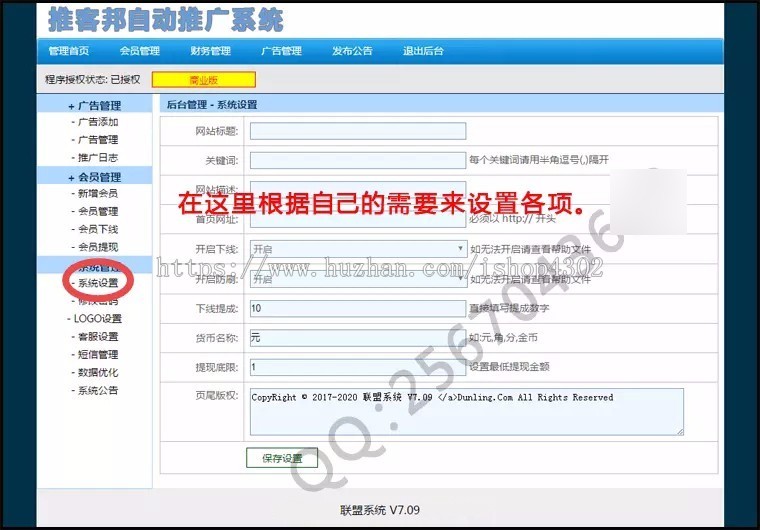Open 系统设置 in the sidebar
760x530 pixels.
(x=98, y=283)
